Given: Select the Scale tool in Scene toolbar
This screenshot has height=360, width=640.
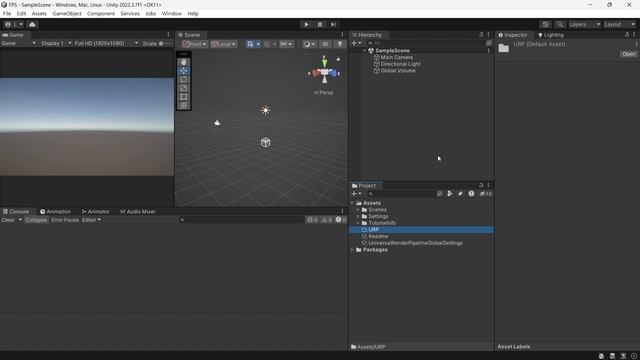Looking at the screenshot, I should [184, 88].
